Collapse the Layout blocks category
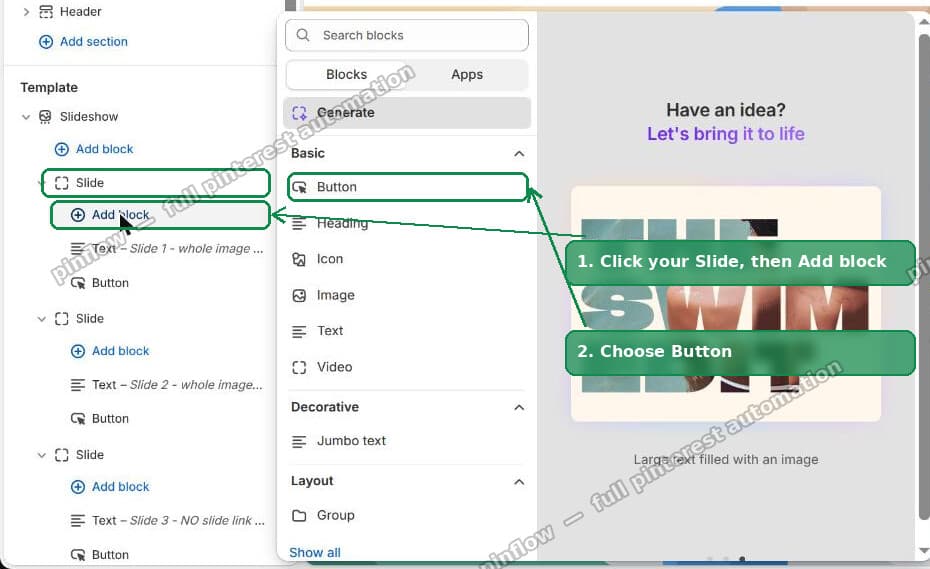930x569 pixels. tap(519, 482)
